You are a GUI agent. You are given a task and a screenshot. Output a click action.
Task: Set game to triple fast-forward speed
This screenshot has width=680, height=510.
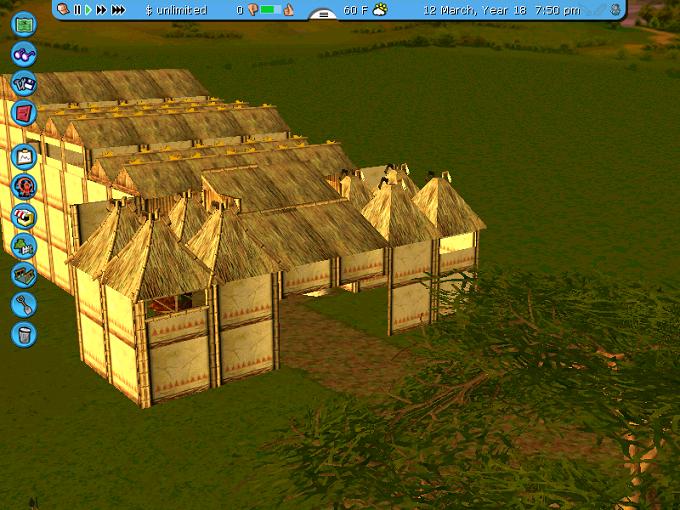click(x=118, y=10)
